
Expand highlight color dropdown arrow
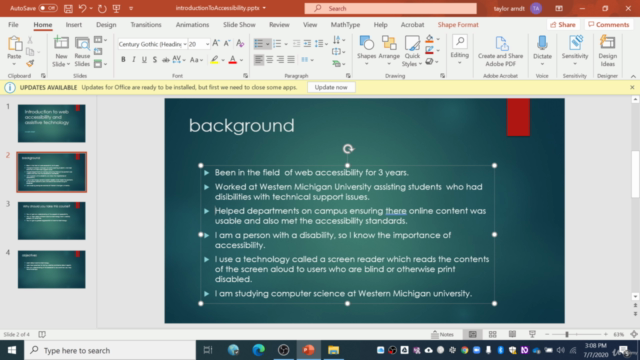[223, 60]
